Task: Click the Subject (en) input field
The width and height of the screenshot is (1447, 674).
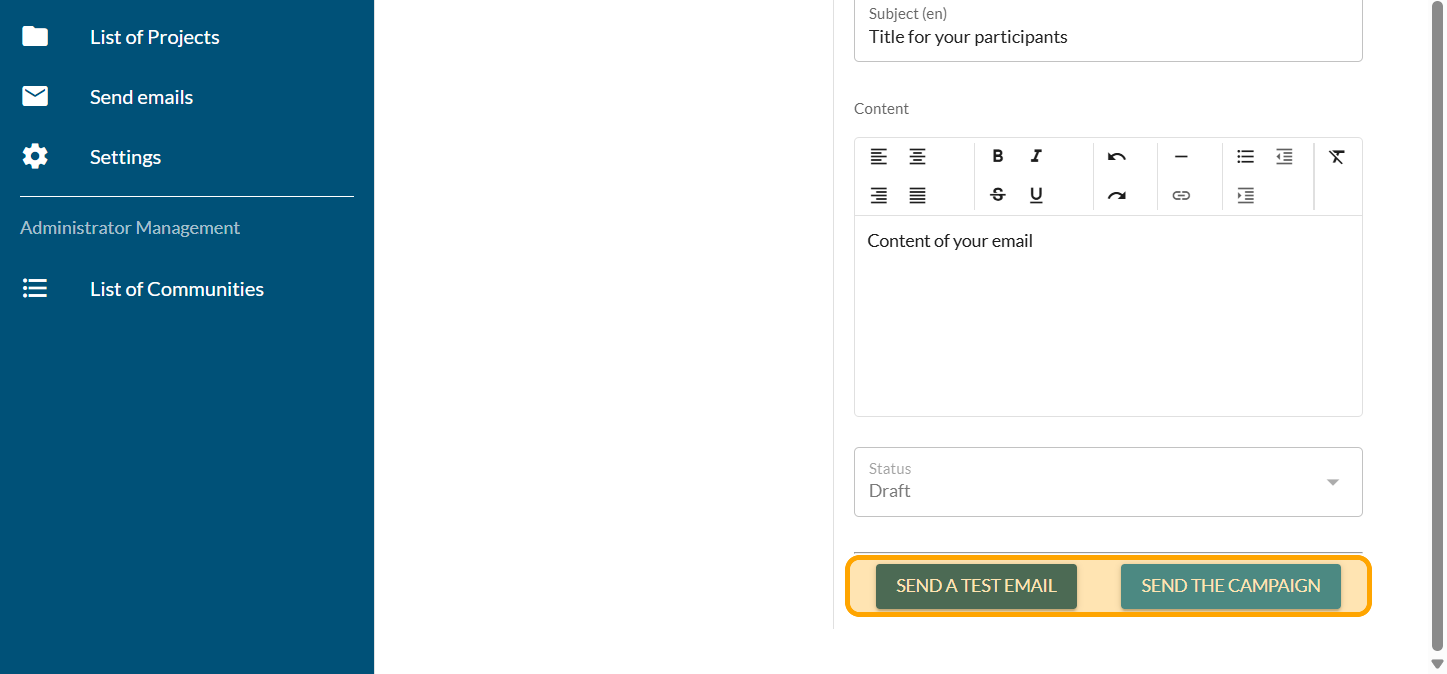Action: tap(1108, 37)
